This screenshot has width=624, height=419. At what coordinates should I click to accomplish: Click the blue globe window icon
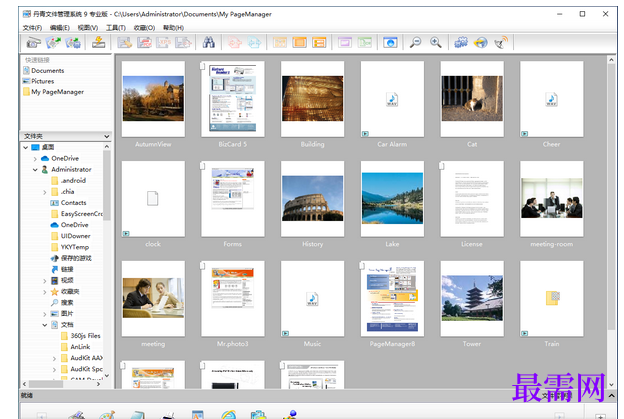(x=390, y=42)
